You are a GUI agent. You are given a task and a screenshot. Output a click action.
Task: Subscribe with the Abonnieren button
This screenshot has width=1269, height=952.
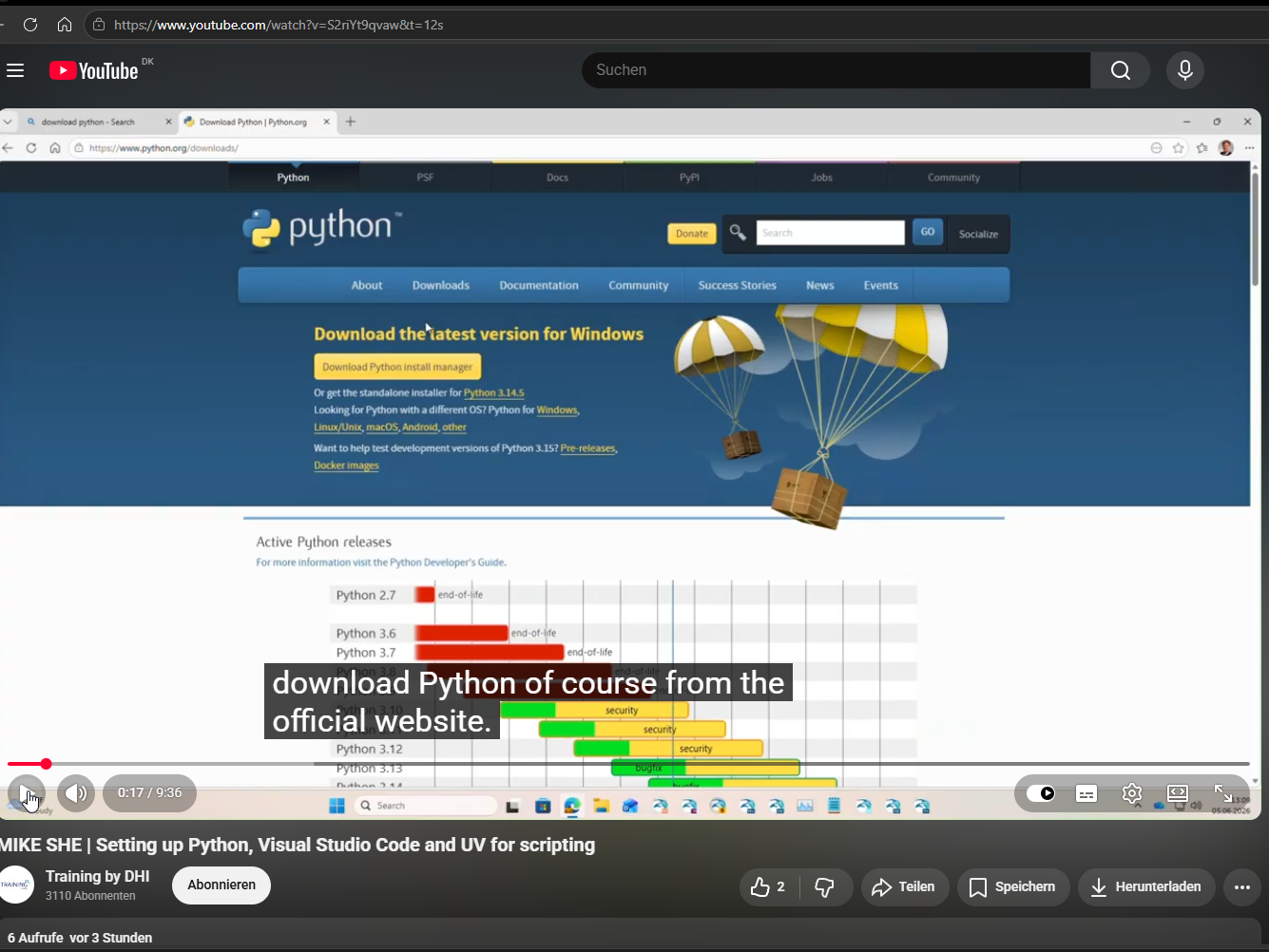point(221,885)
